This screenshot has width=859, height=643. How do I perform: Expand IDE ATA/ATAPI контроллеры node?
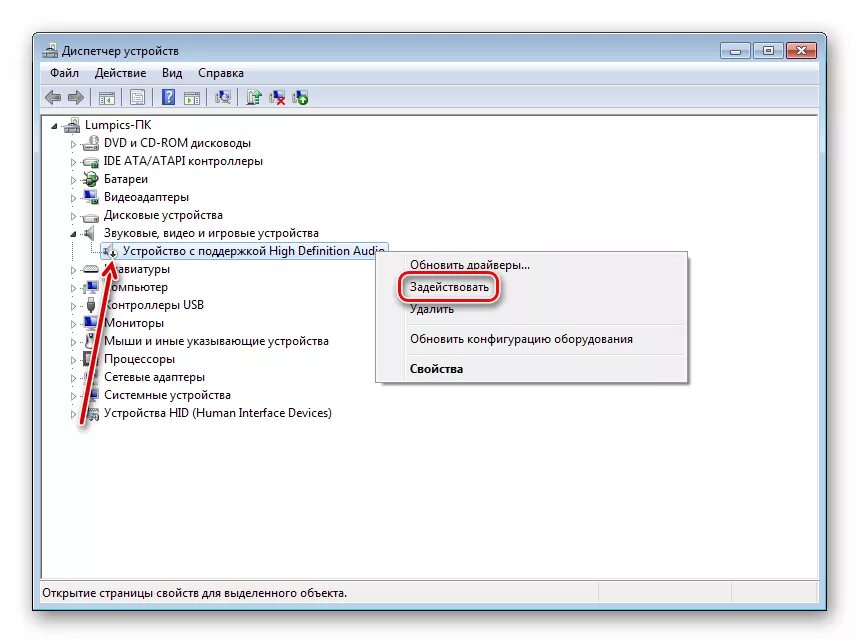click(x=73, y=162)
